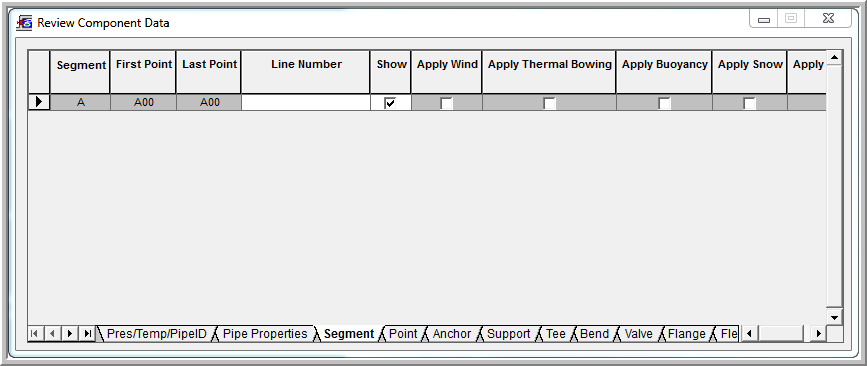The image size is (867, 366).
Task: Tick the Apply Buoyancy checkbox
Action: click(x=664, y=103)
